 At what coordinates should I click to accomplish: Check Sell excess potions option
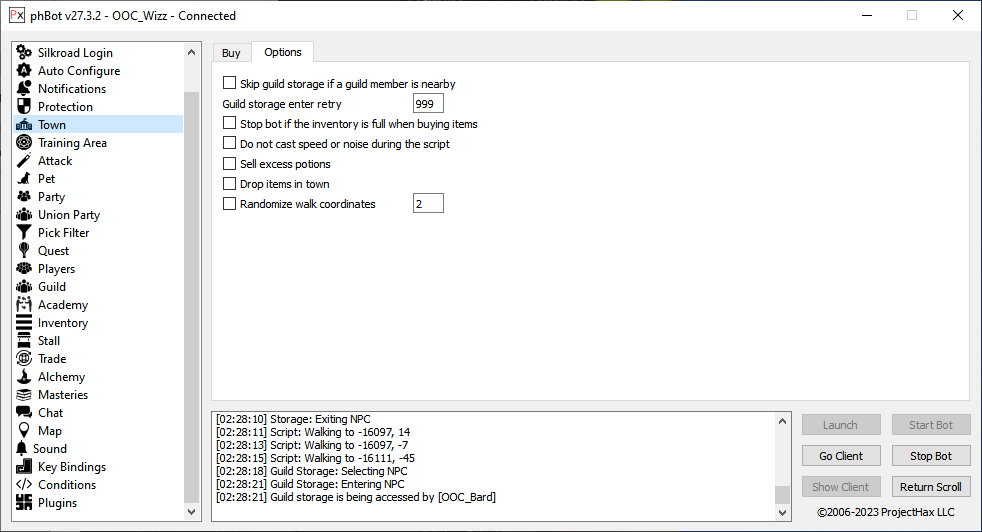tap(230, 164)
